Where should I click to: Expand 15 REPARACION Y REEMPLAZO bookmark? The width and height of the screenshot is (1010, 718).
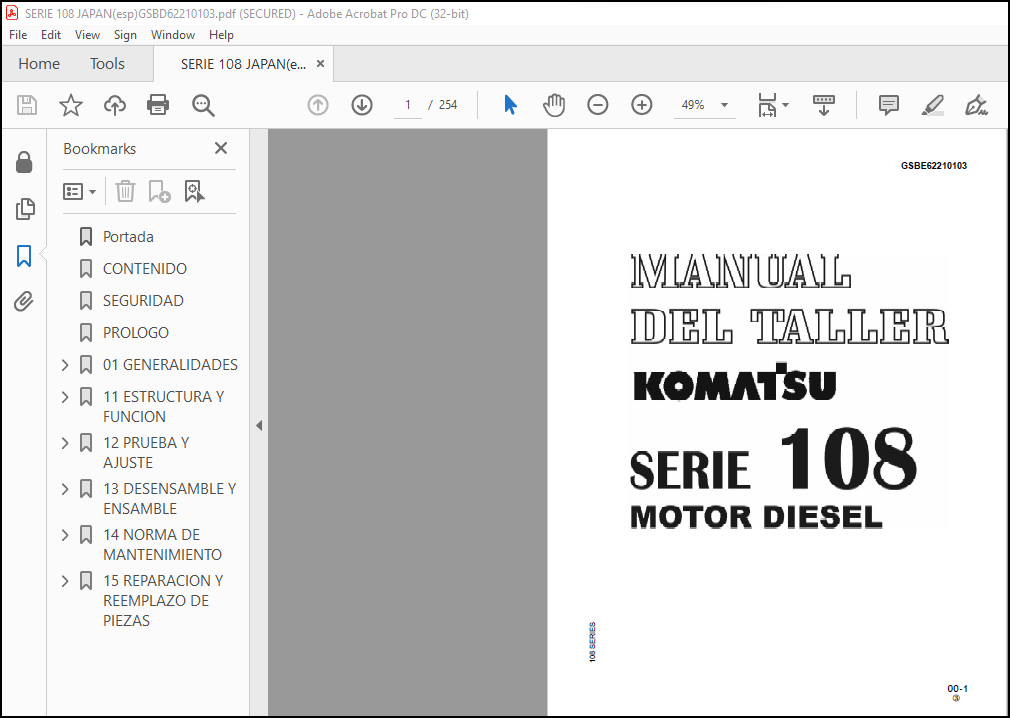pos(65,581)
